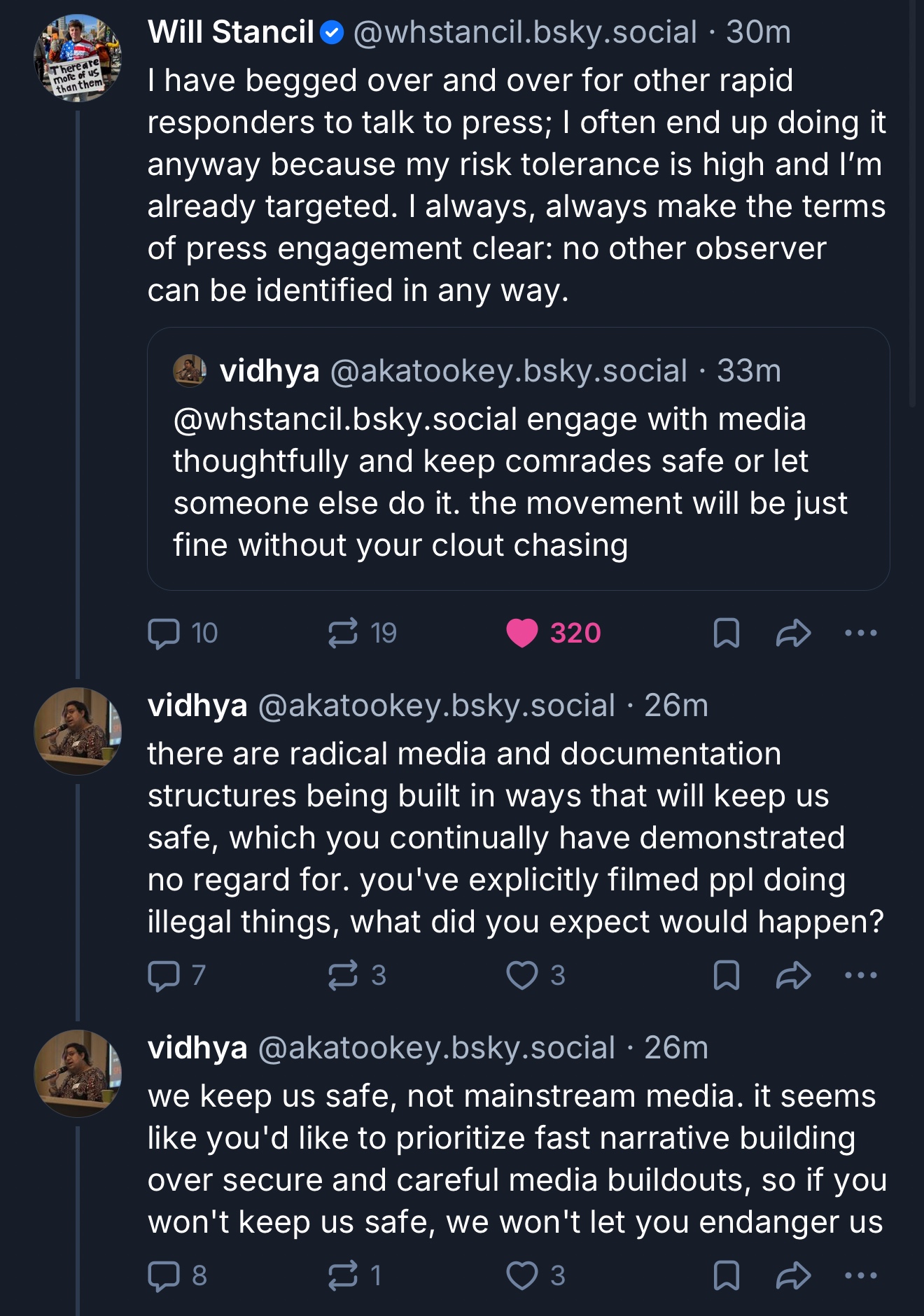The height and width of the screenshot is (1316, 924).
Task: Reply to vidhya's 'we keep us safe' post
Action: click(164, 1275)
